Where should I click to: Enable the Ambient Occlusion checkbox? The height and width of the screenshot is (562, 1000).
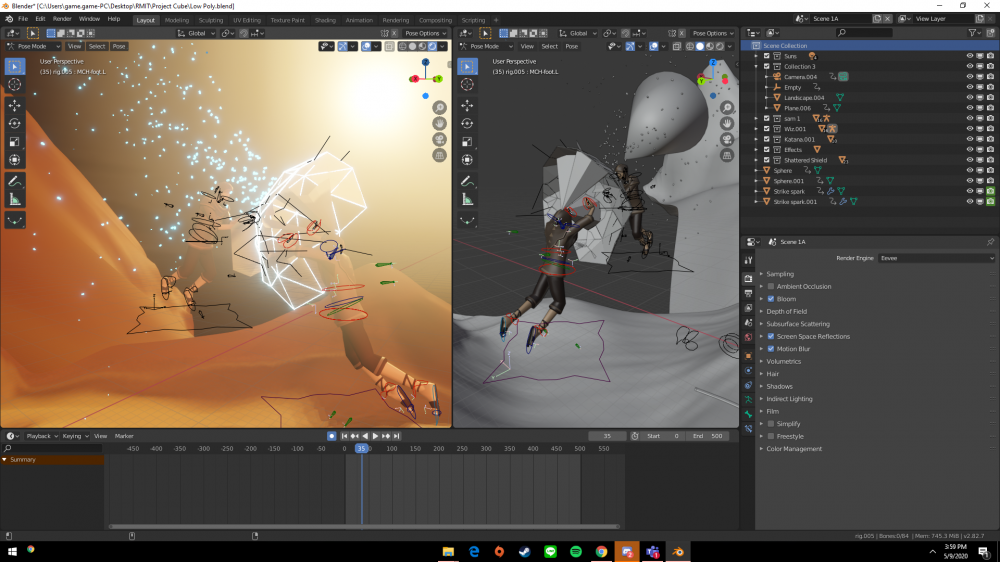coord(771,286)
